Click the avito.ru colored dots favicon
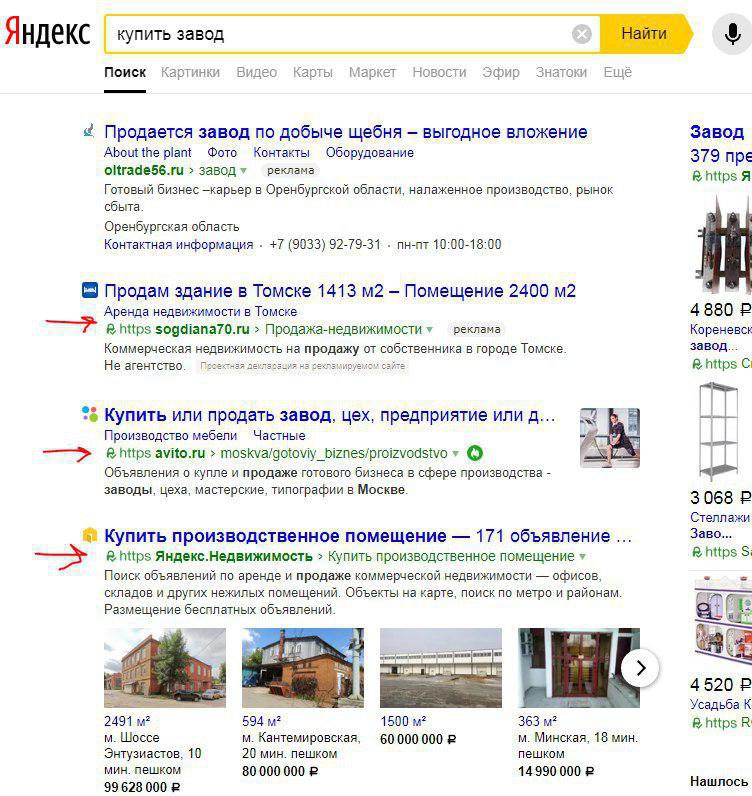This screenshot has width=752, height=796. (x=89, y=414)
